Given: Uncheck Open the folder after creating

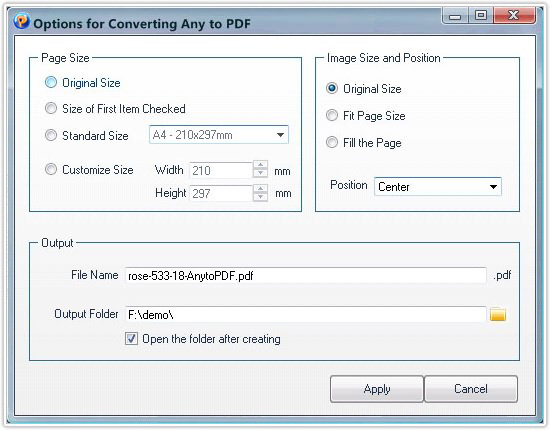Looking at the screenshot, I should tap(131, 339).
